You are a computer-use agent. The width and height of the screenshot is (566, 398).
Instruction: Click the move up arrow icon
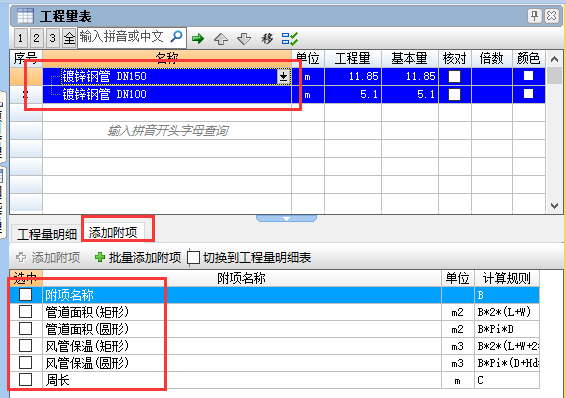tap(221, 39)
